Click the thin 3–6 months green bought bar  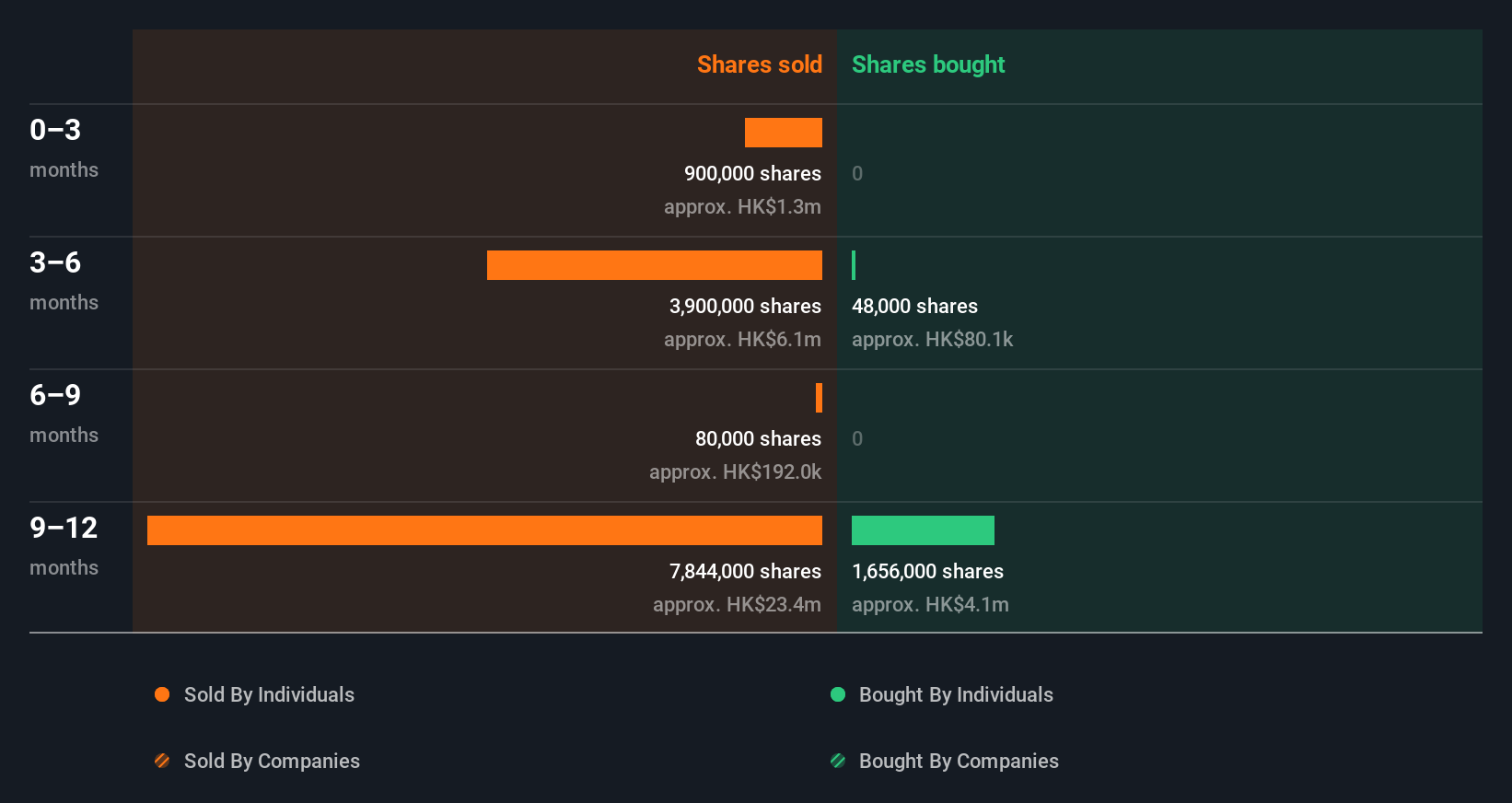coord(854,265)
